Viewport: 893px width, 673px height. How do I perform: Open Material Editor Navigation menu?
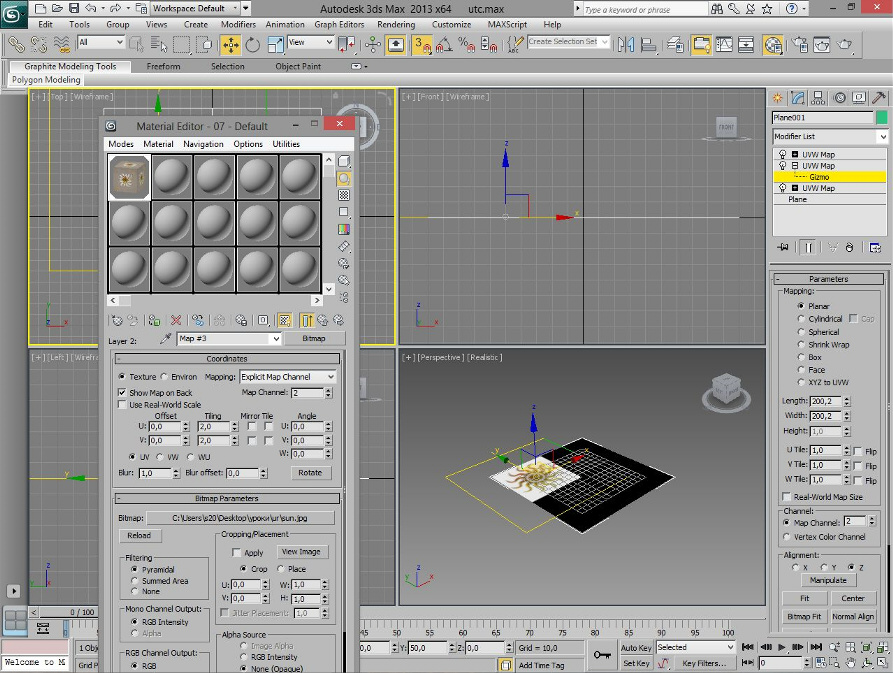[203, 144]
